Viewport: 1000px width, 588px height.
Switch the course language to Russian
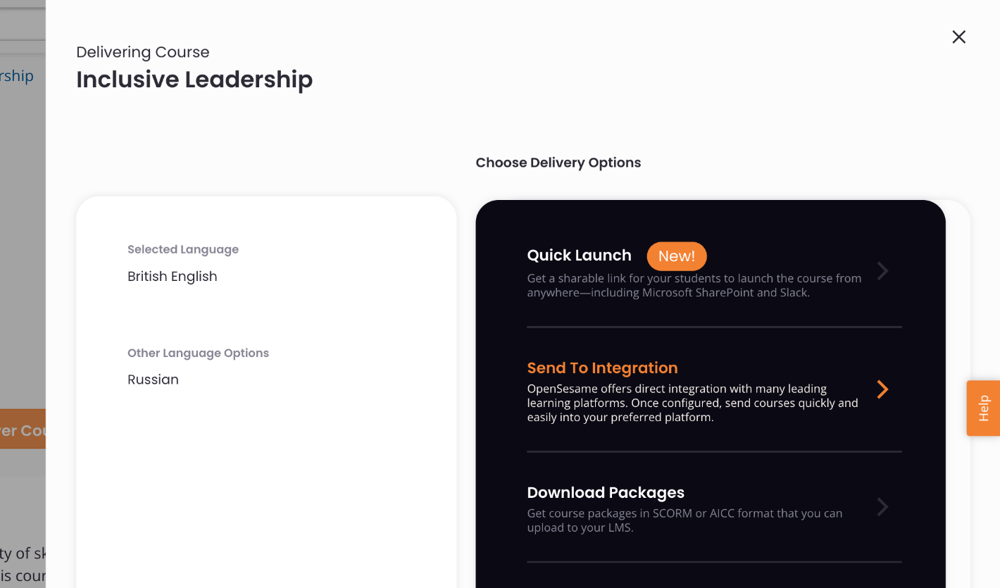coord(152,379)
